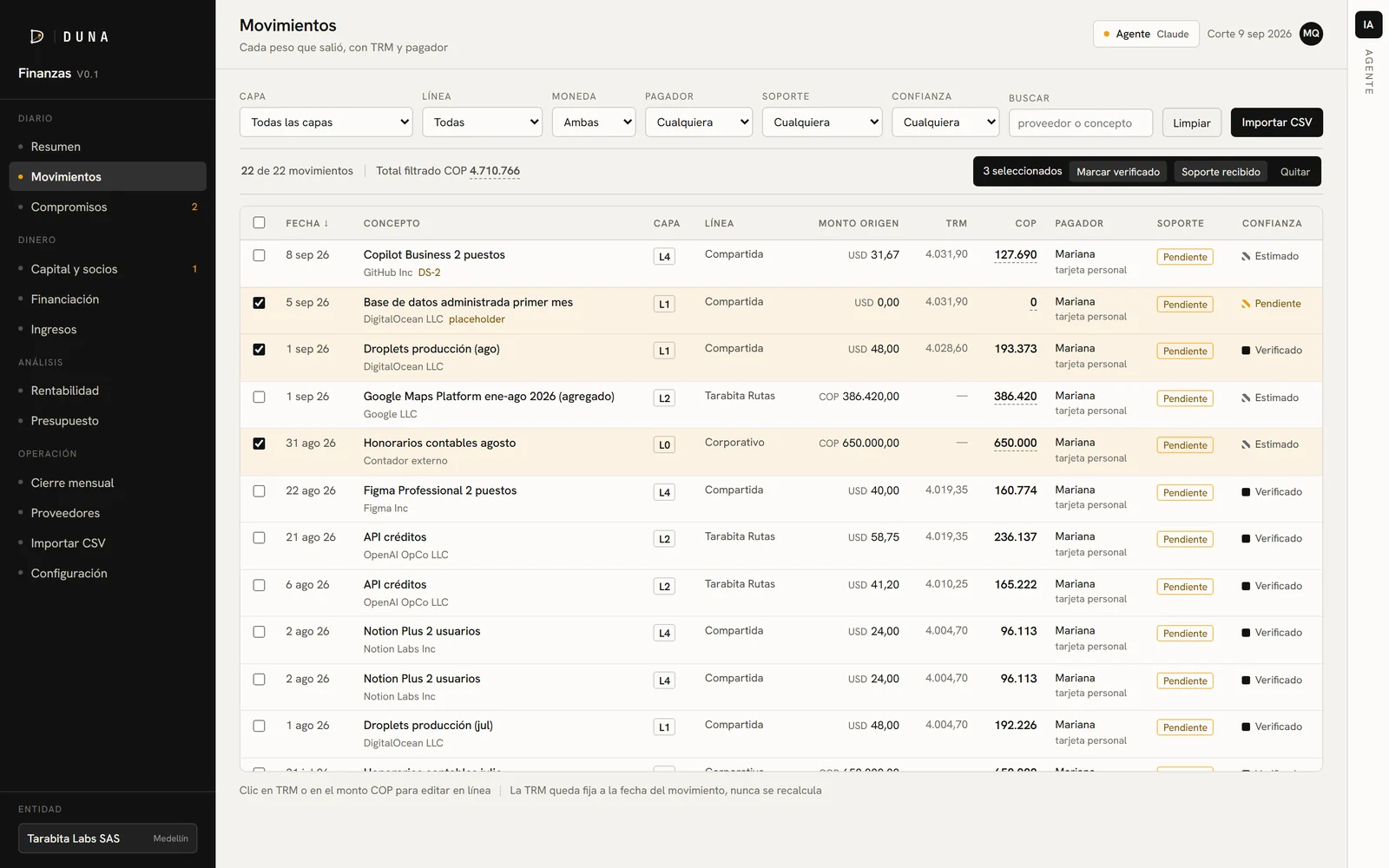Click the DS-2 link under Copilot Business

(429, 273)
